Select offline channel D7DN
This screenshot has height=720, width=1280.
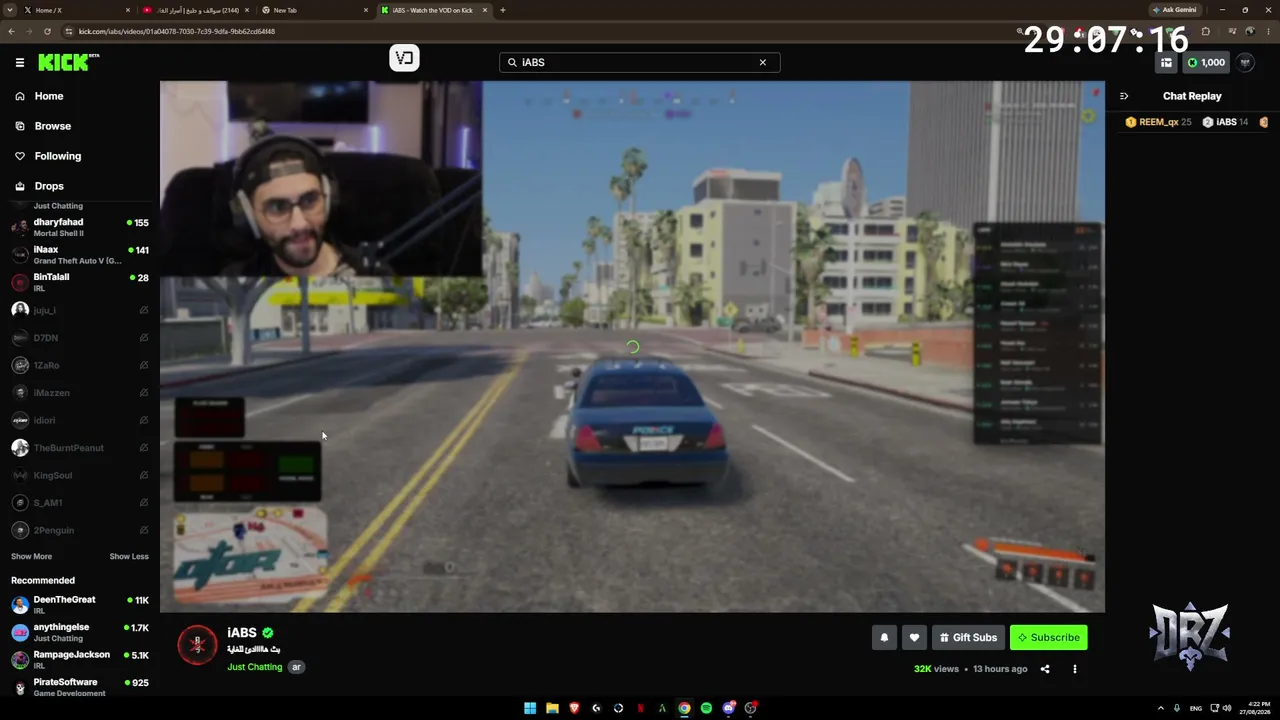point(78,338)
